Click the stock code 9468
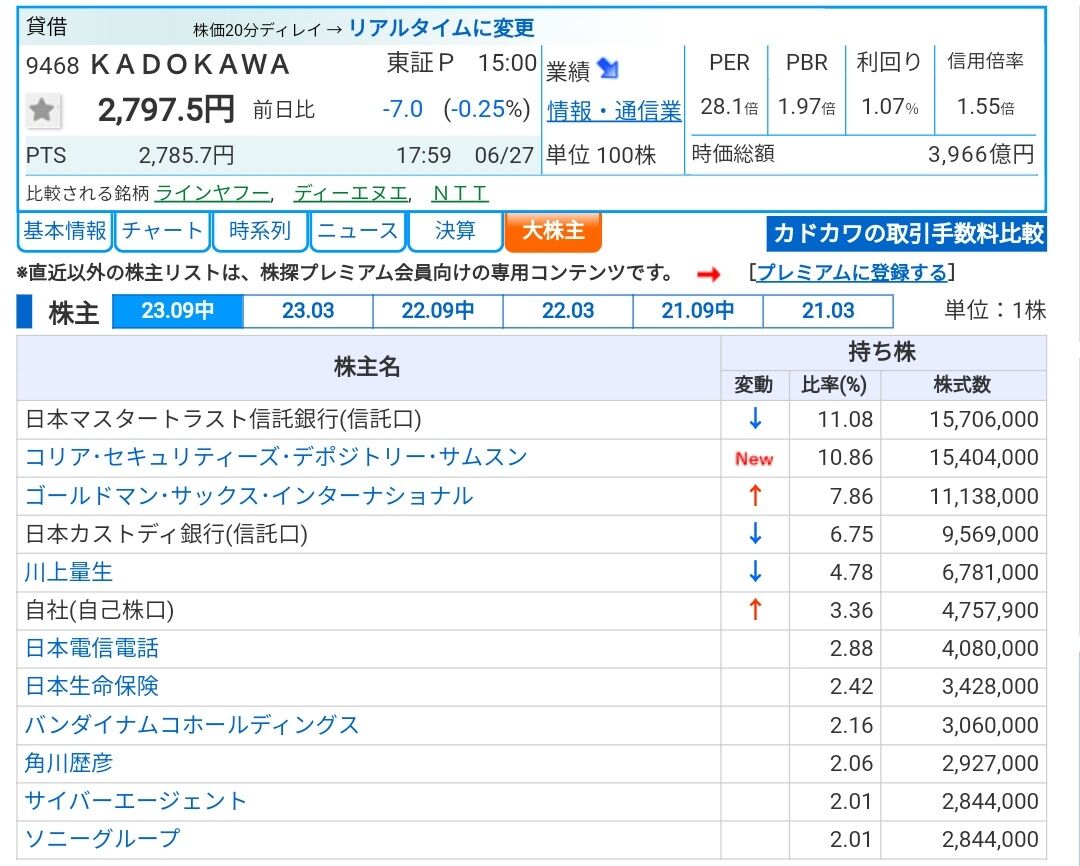 click(x=52, y=66)
